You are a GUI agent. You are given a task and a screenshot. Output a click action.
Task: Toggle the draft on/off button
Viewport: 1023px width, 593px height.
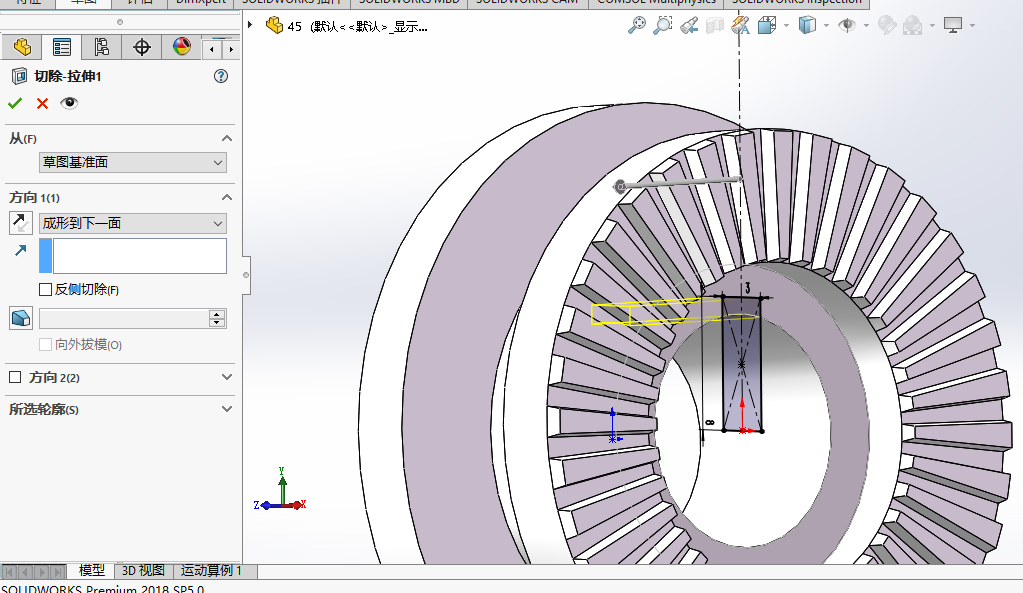click(21, 318)
